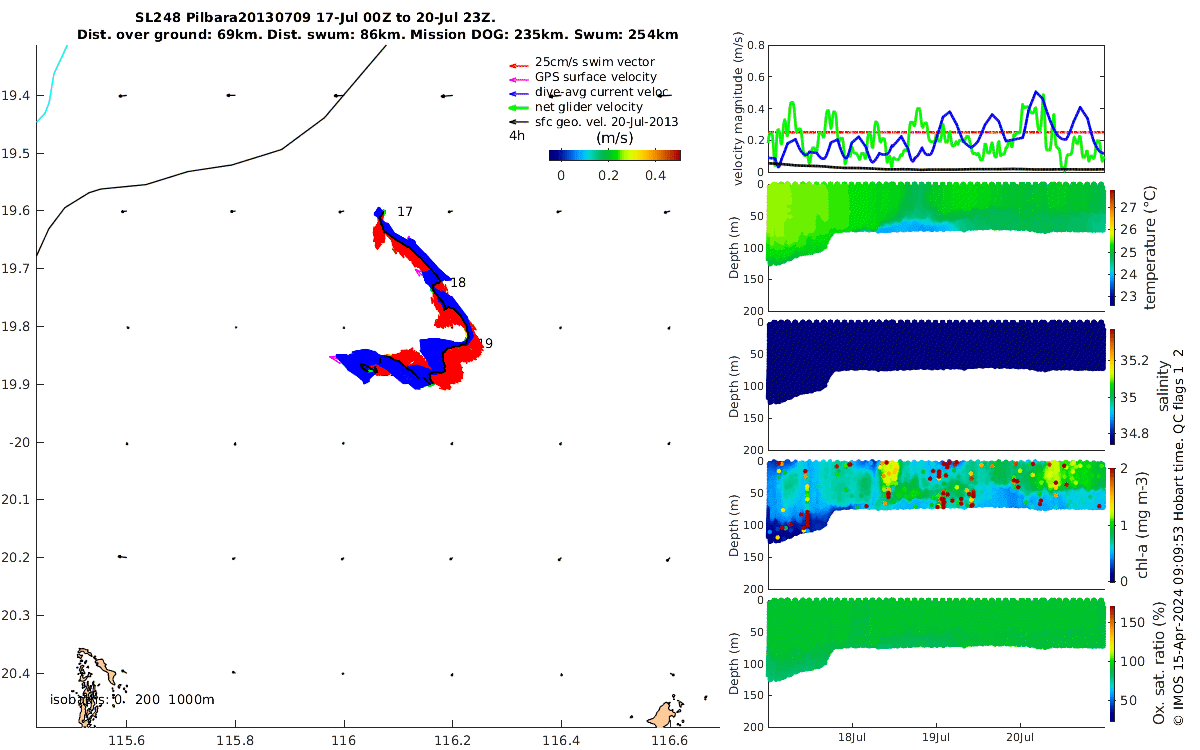The width and height of the screenshot is (1200, 750).
Task: Click the oxygen saturation colorbar
Action: tap(1113, 662)
